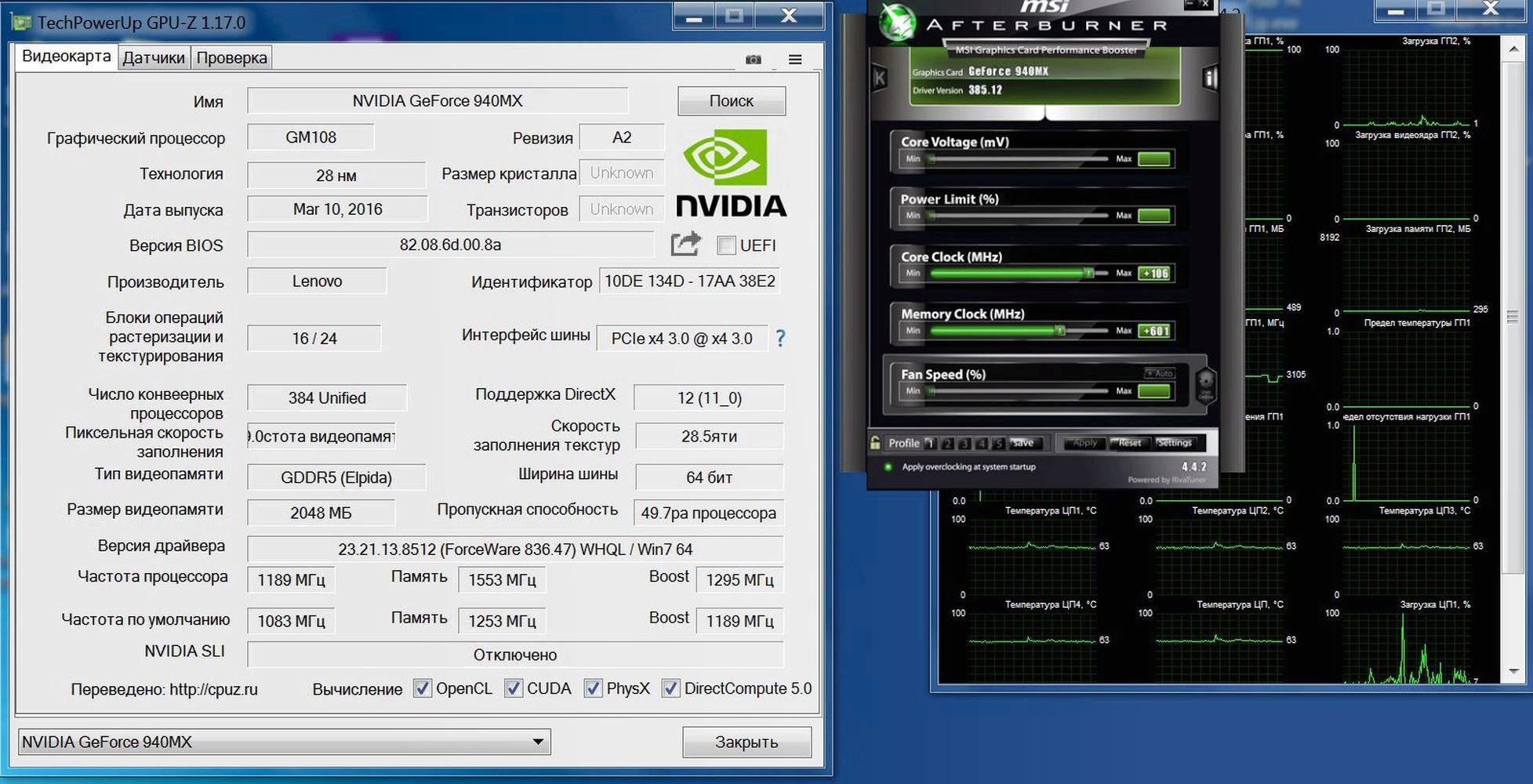Toggle the OpenCL checkbox
The width and height of the screenshot is (1533, 784).
(x=422, y=688)
